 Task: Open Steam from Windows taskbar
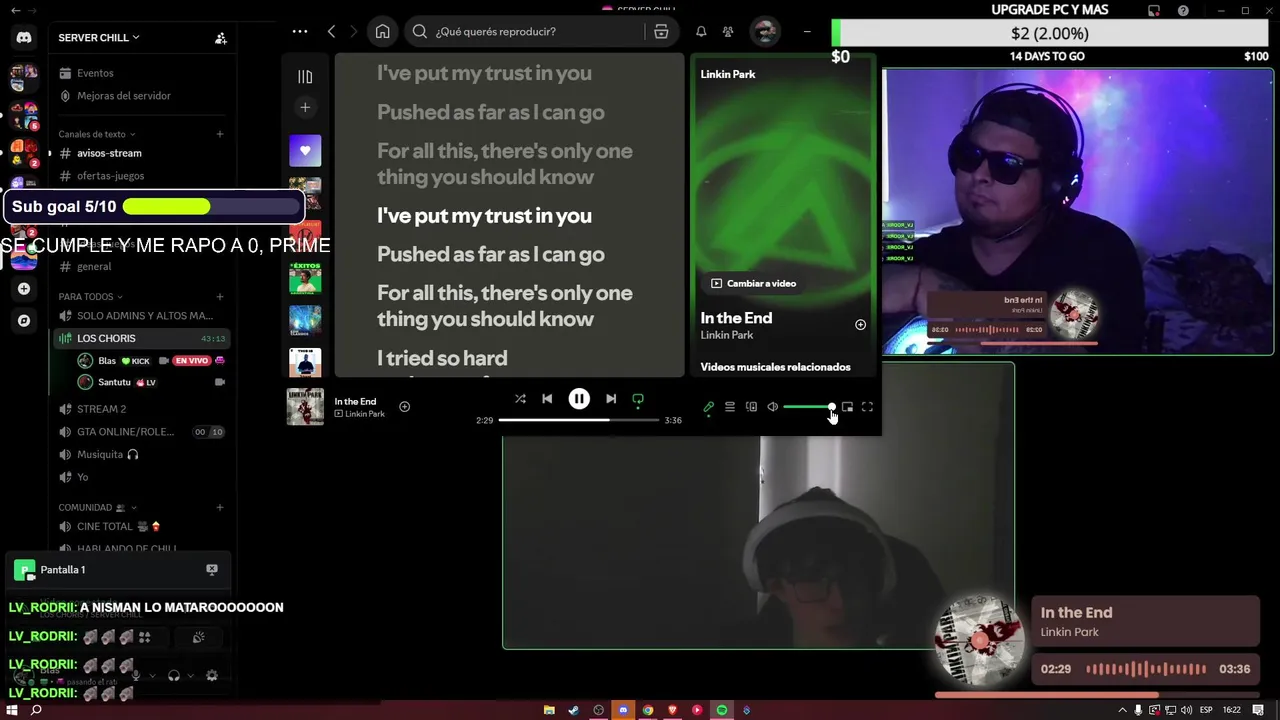[x=574, y=710]
